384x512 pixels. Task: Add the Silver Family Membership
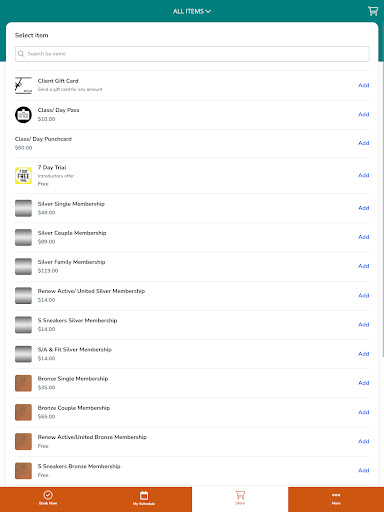(x=363, y=266)
